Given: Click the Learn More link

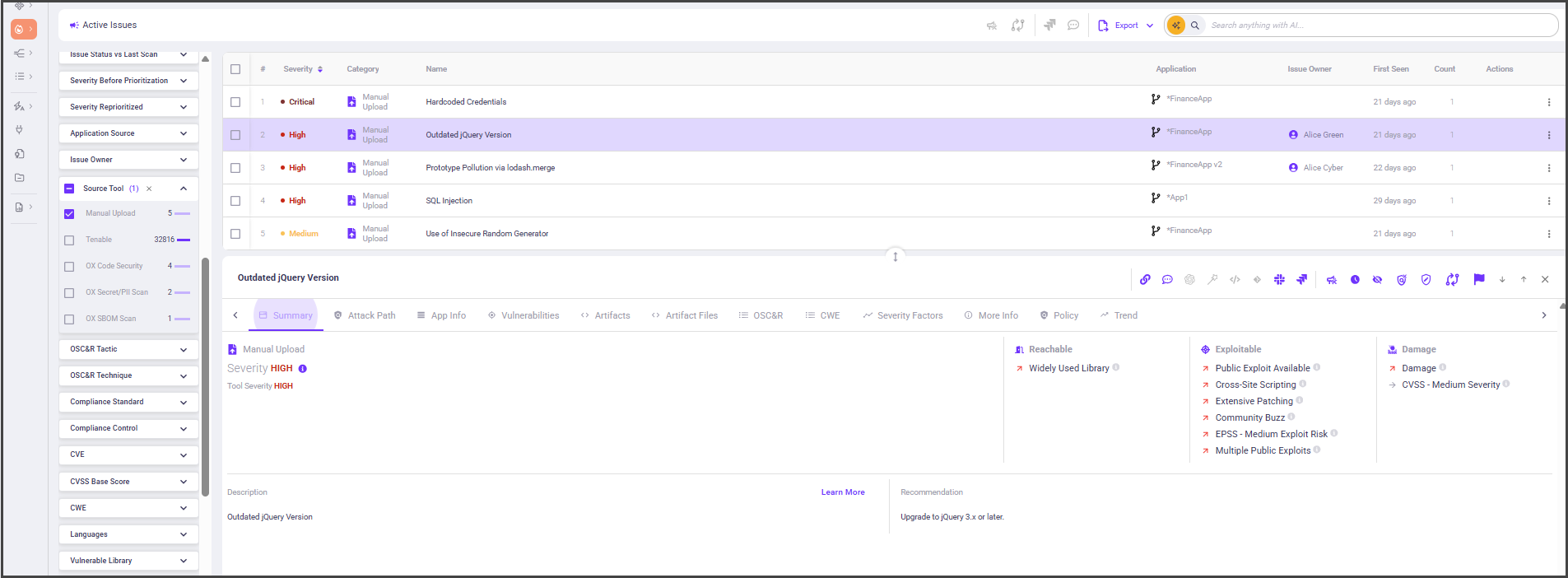Looking at the screenshot, I should [842, 492].
